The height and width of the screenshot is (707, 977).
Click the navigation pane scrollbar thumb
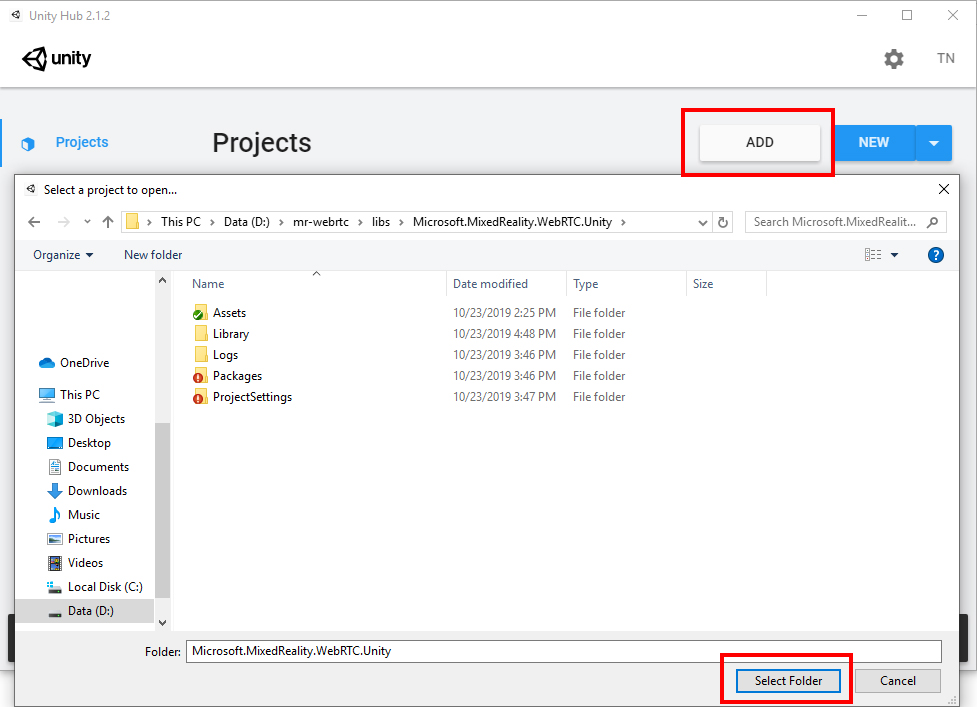coord(163,511)
